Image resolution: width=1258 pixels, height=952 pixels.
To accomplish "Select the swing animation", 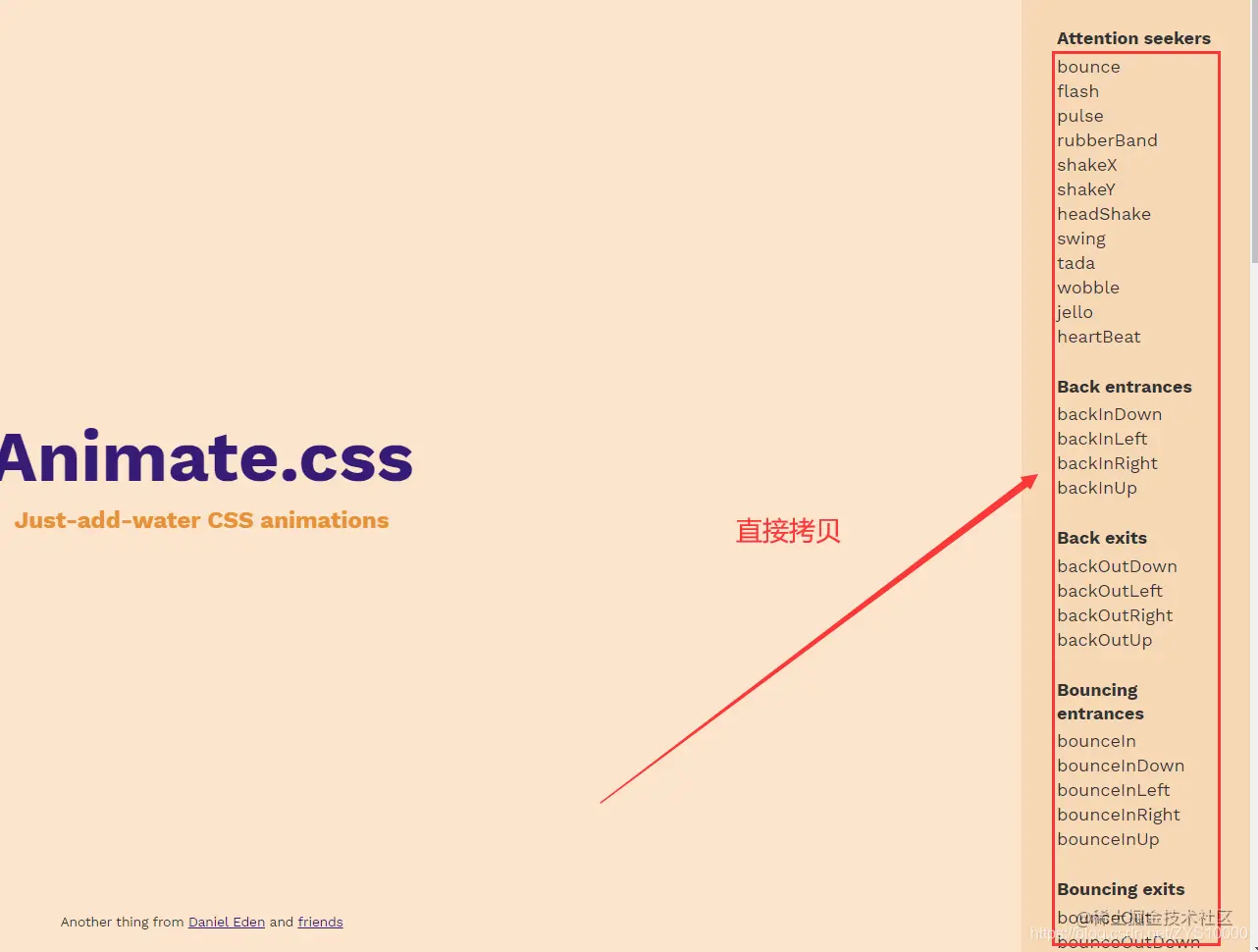I will pyautogui.click(x=1081, y=238).
